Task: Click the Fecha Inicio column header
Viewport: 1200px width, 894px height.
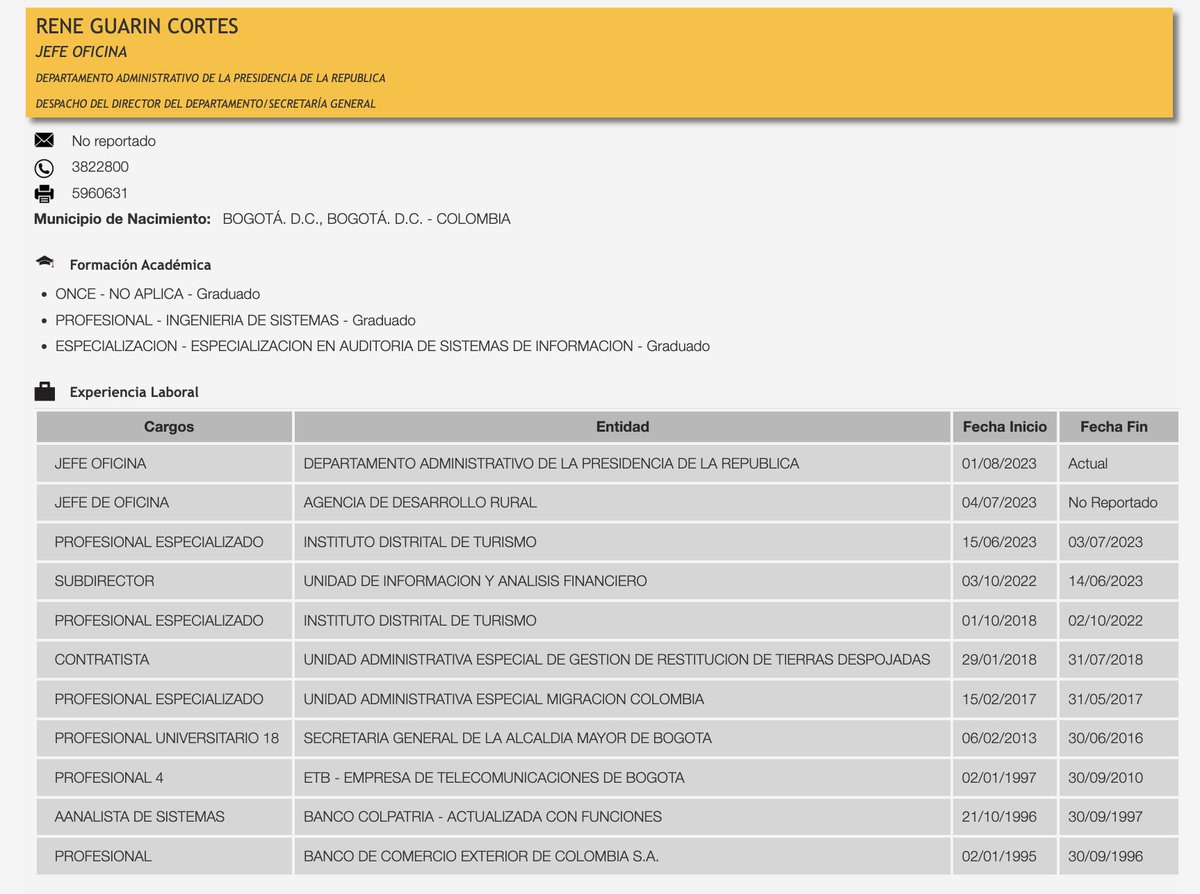Action: coord(1004,427)
